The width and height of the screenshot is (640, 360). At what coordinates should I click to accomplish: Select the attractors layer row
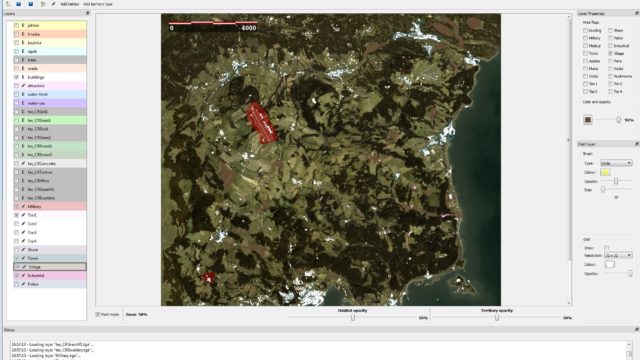point(50,86)
